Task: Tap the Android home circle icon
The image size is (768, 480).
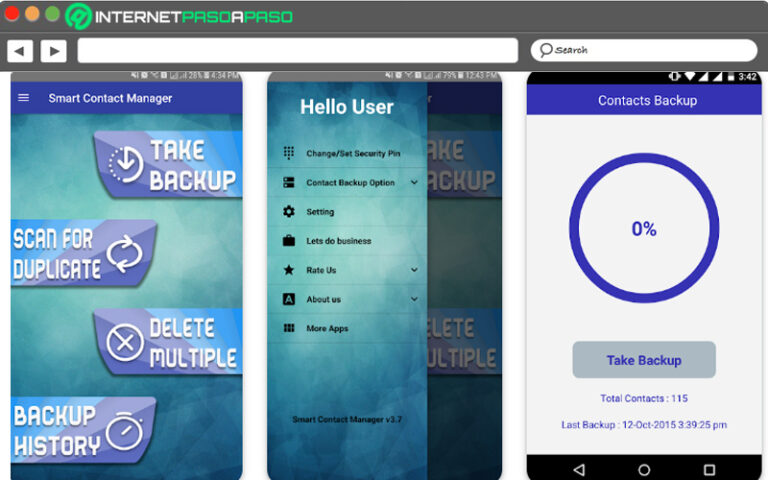Action: coord(644,469)
